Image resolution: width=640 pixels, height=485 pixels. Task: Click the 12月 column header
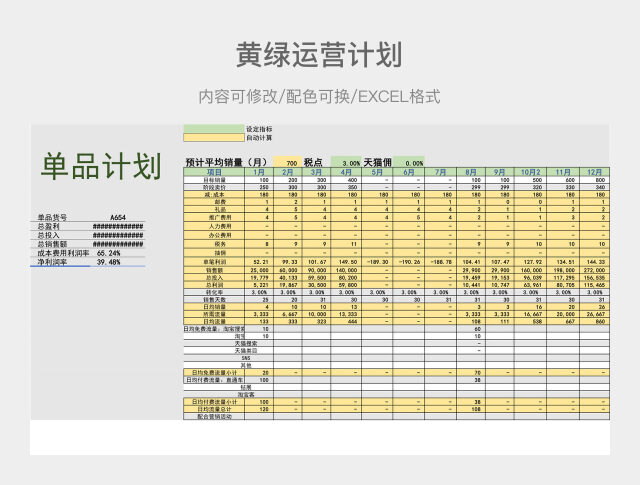coord(594,172)
